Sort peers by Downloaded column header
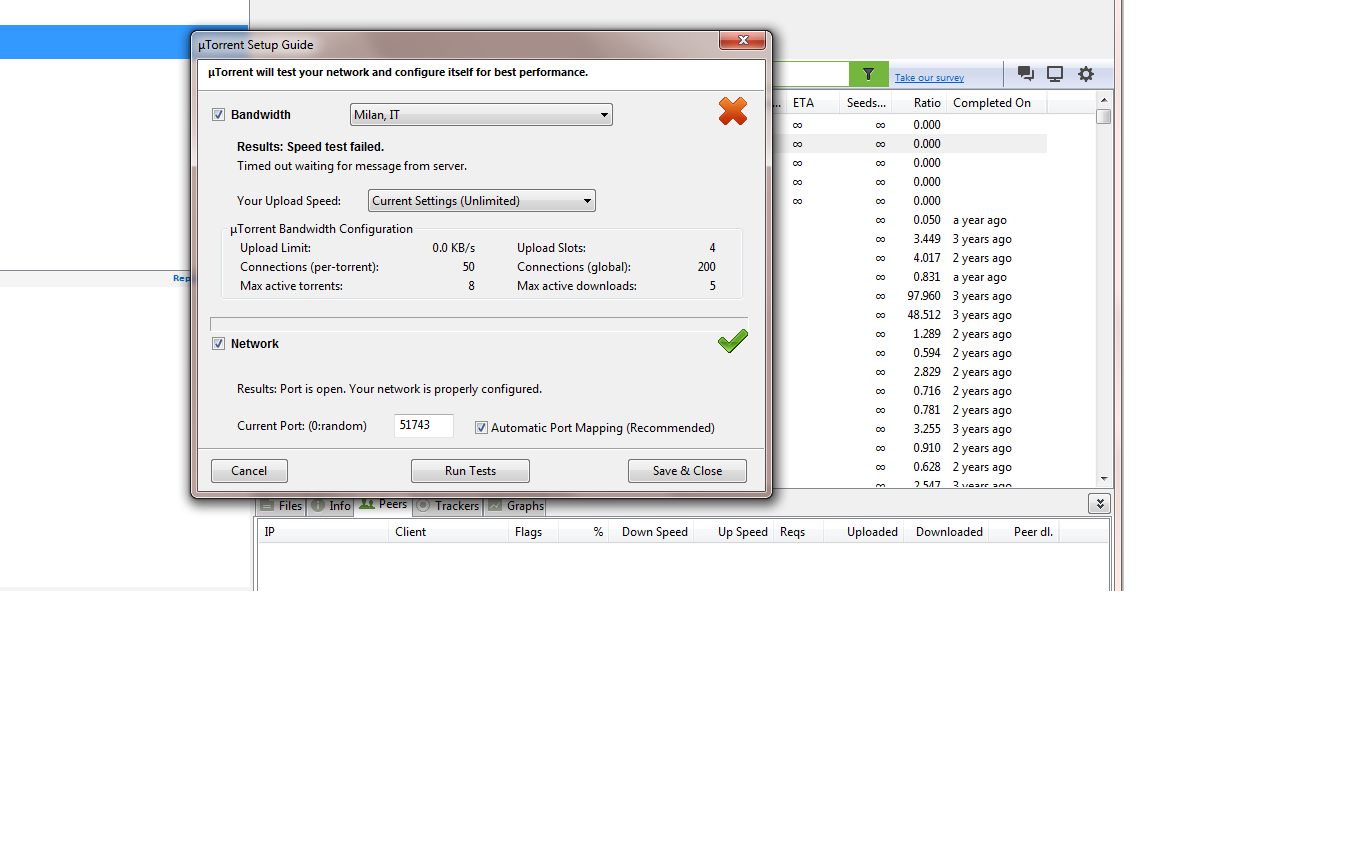 pyautogui.click(x=945, y=532)
